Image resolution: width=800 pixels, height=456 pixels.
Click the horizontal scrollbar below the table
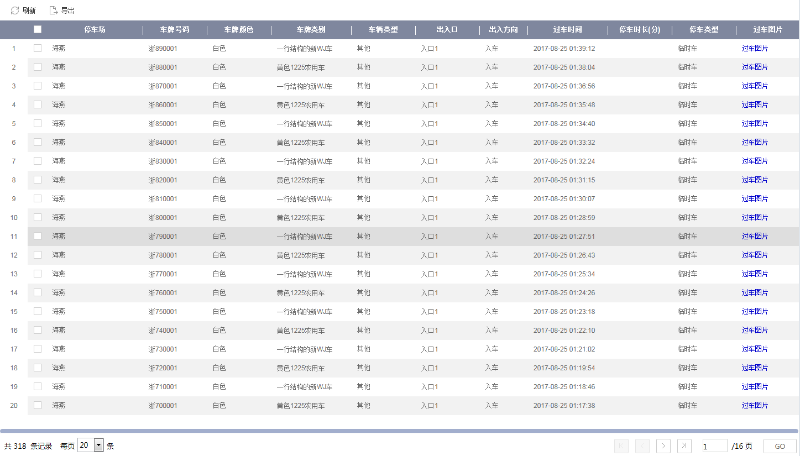pyautogui.click(x=400, y=430)
